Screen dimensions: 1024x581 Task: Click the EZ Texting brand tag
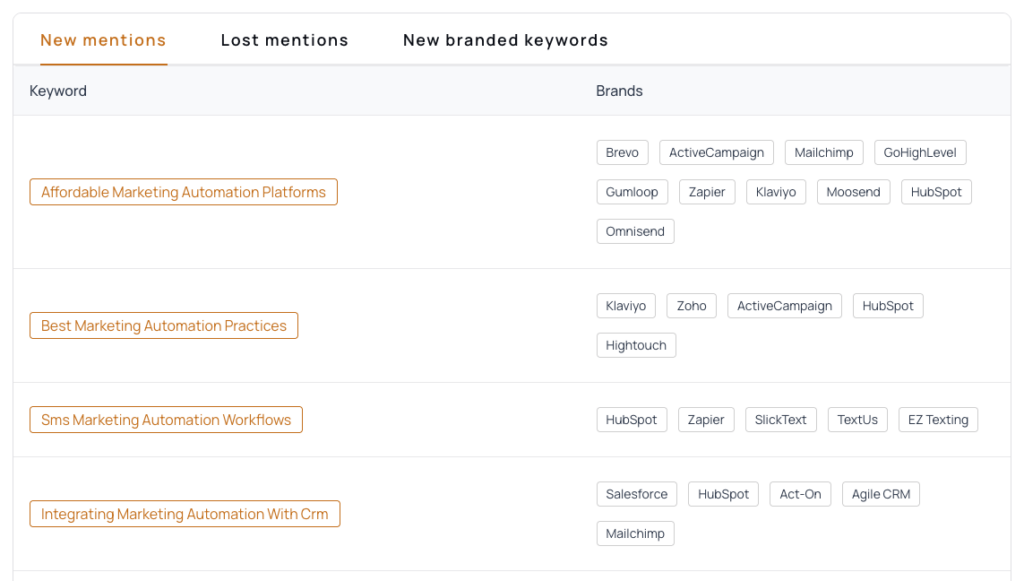tap(938, 420)
